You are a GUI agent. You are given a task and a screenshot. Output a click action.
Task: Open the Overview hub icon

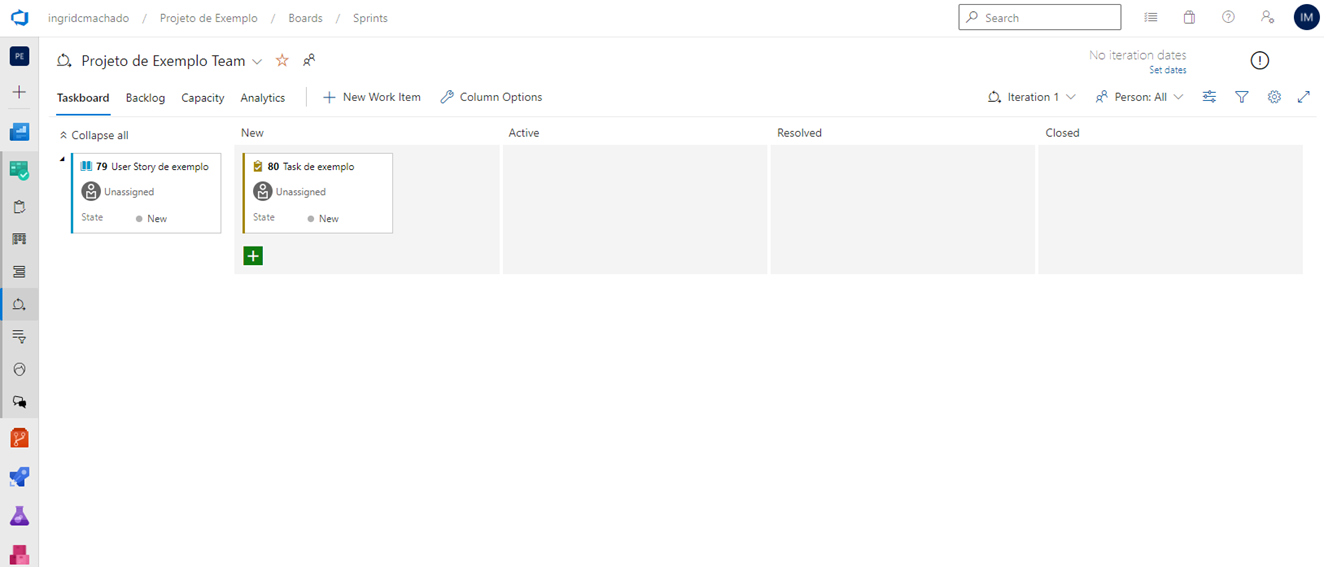tap(19, 132)
